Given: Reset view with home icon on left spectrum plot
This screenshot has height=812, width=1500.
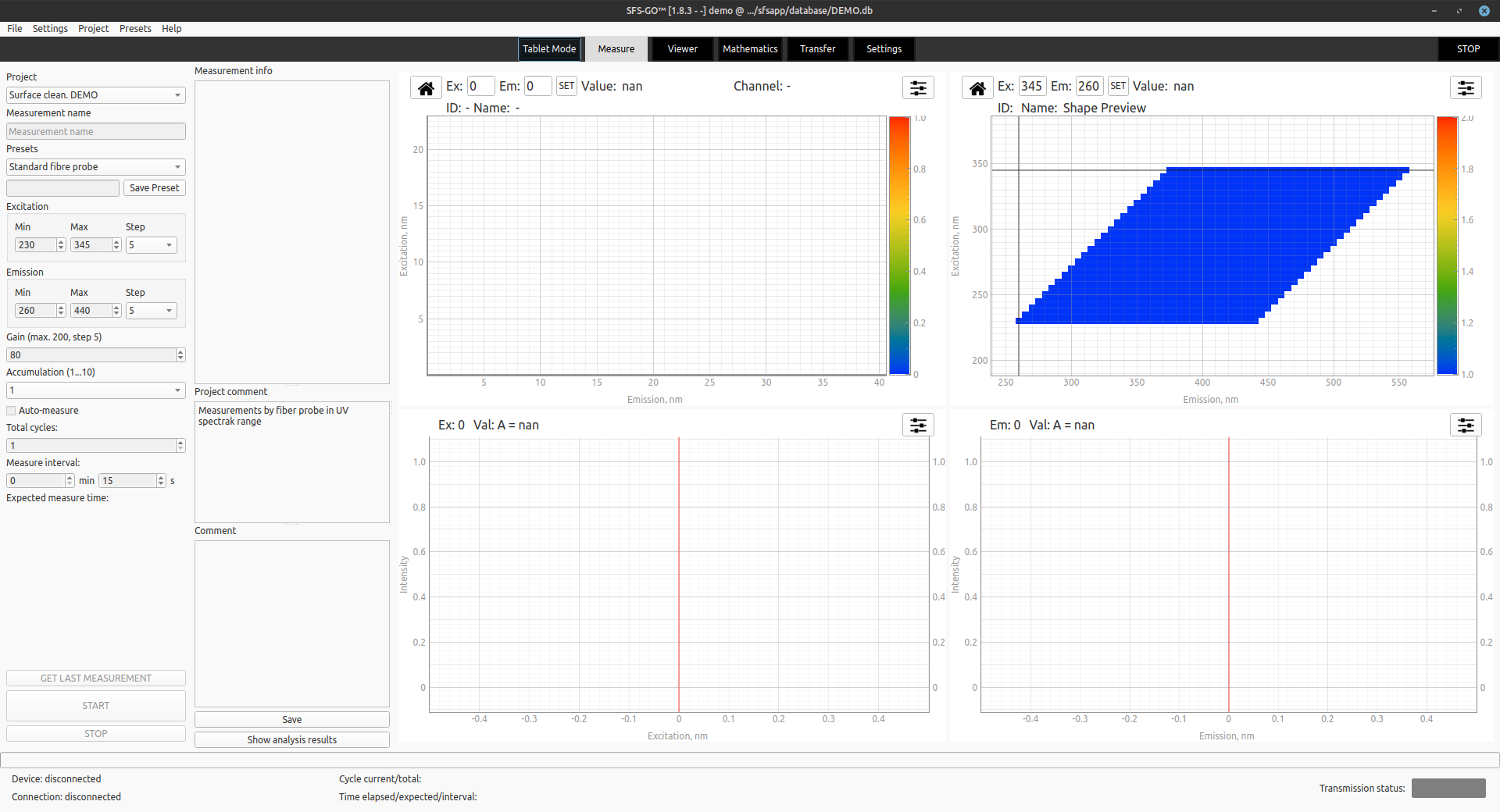Looking at the screenshot, I should coord(426,87).
